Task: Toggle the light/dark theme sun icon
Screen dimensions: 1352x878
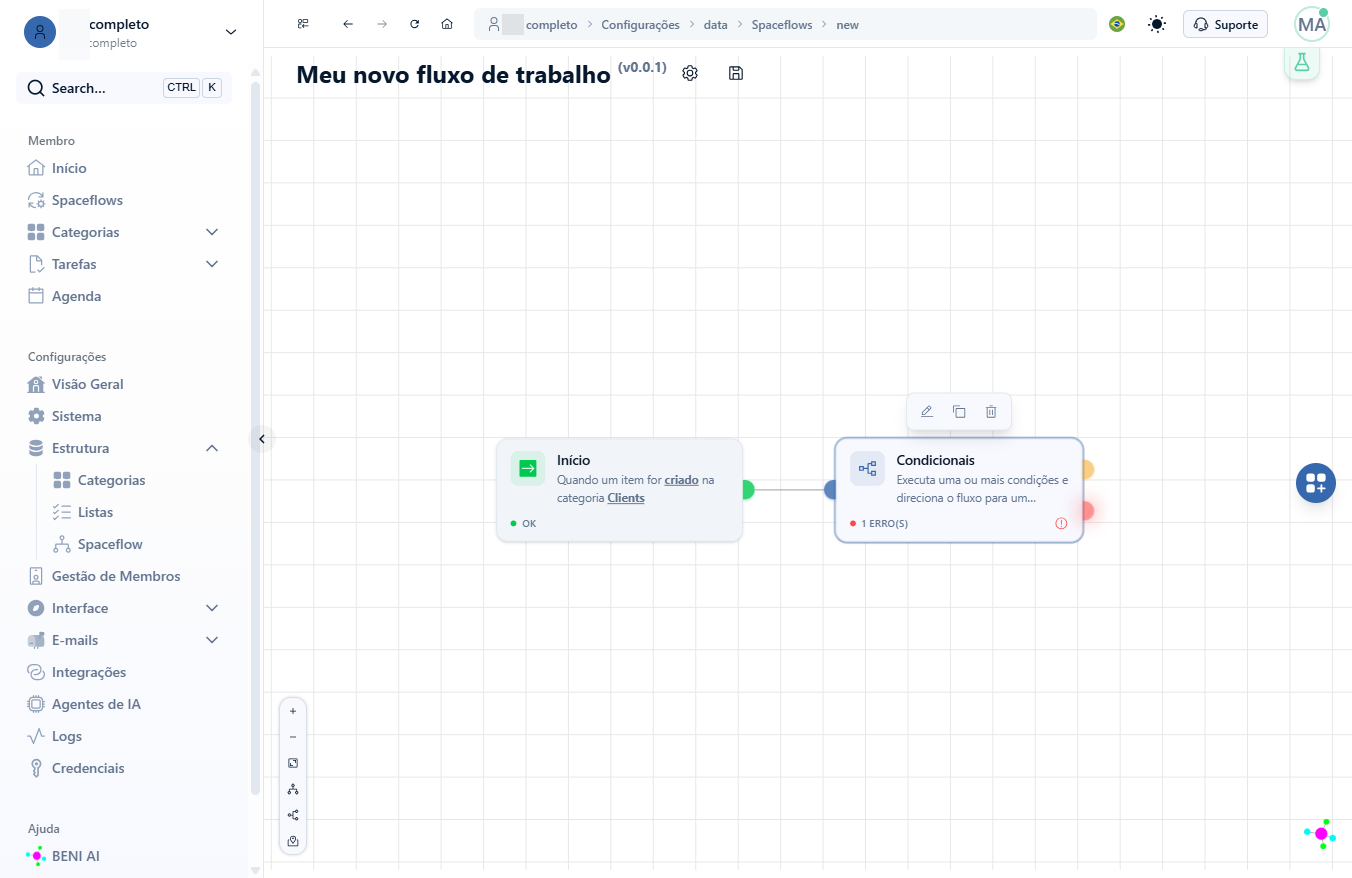Action: tap(1157, 24)
